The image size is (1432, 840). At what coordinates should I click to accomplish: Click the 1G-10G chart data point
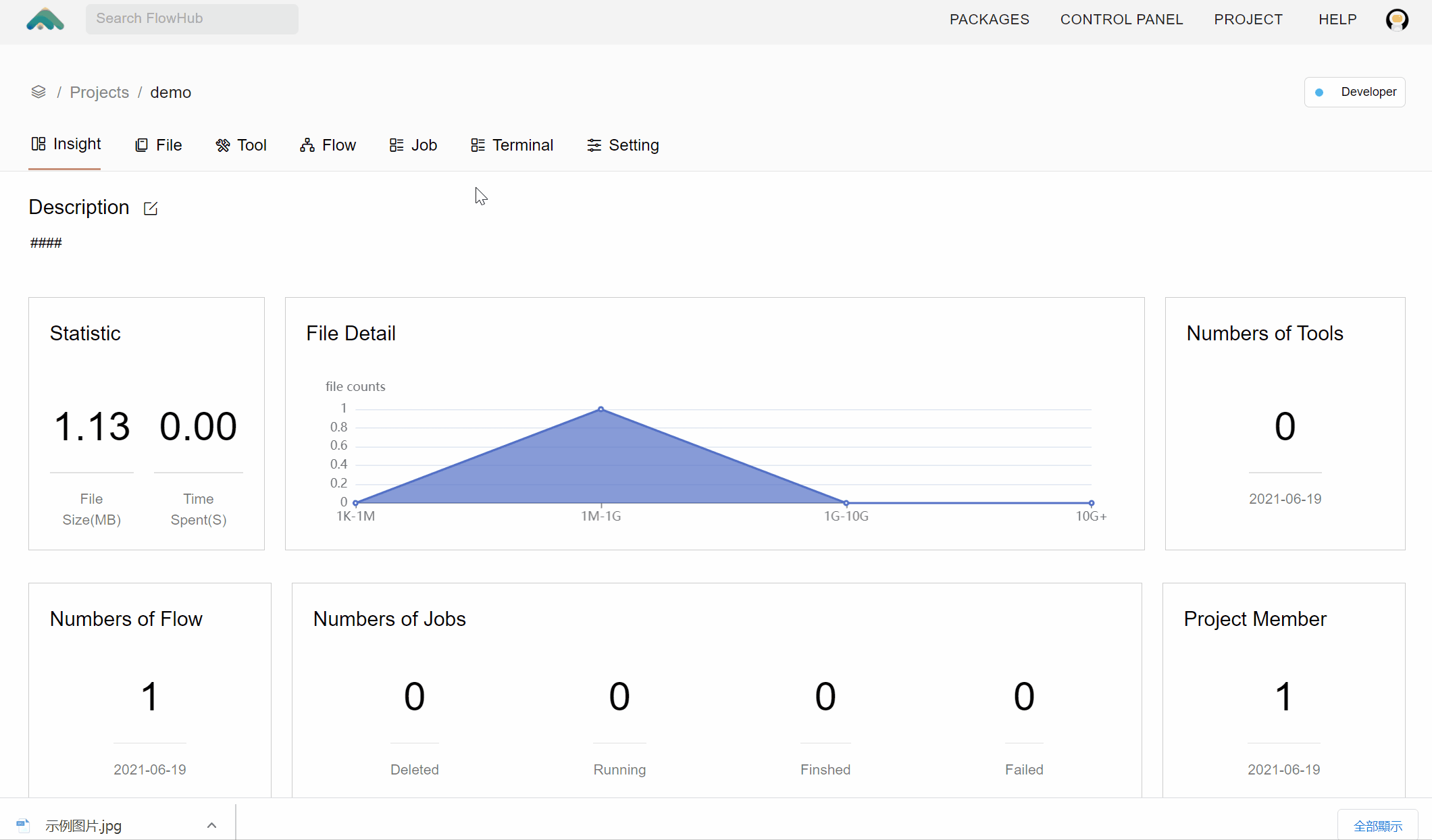click(846, 502)
